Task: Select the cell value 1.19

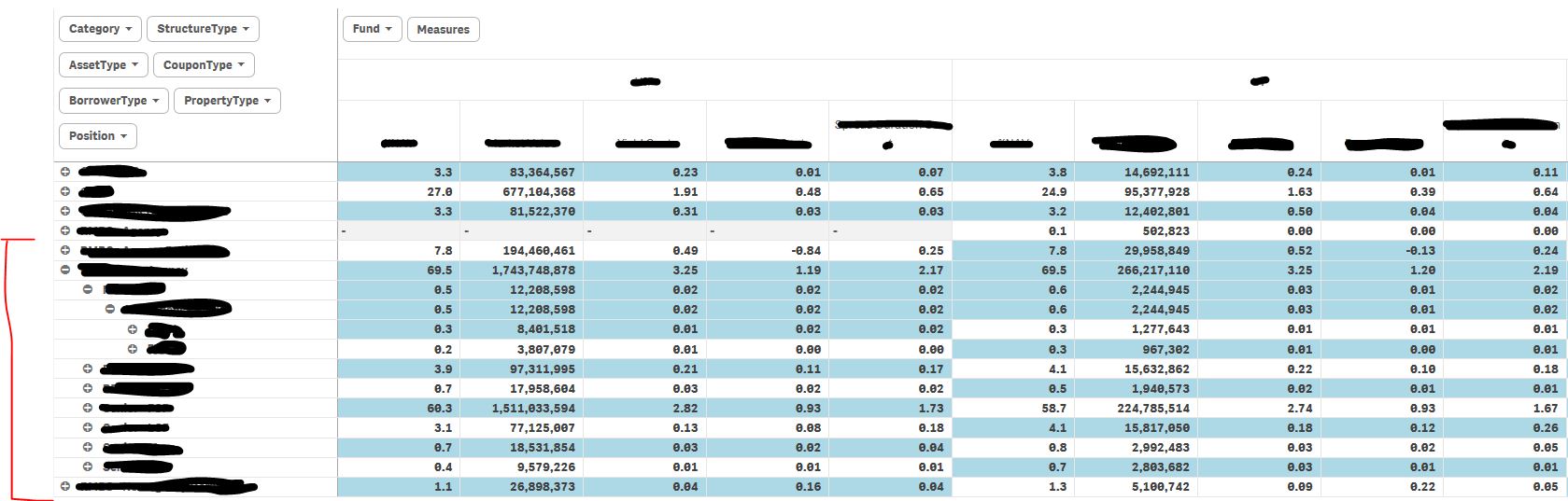Action: pos(767,271)
